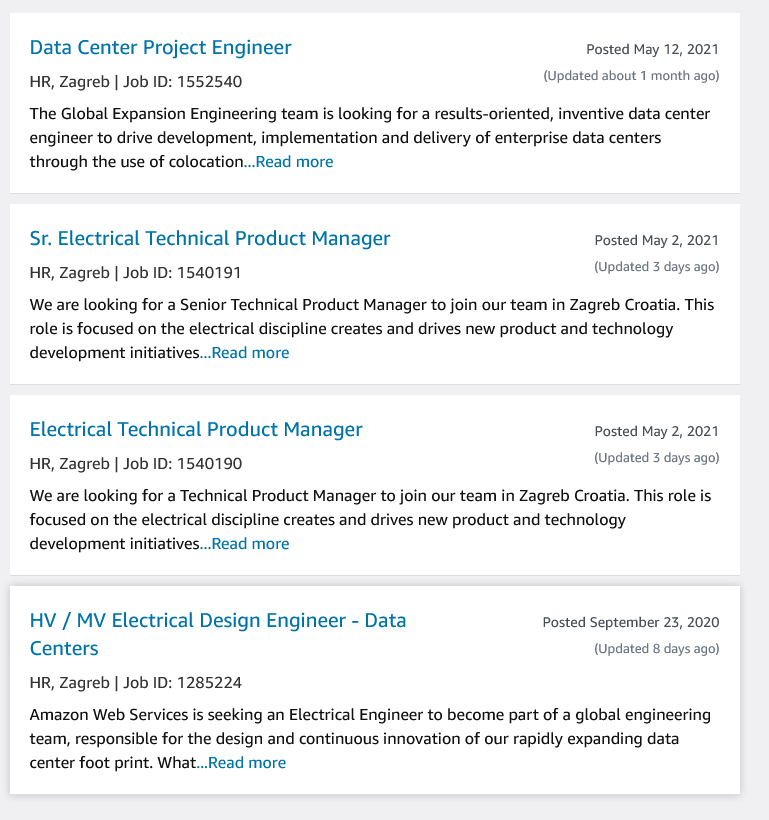The height and width of the screenshot is (820, 769).
Task: Click the Posted September 23, 2020 date
Action: (x=631, y=622)
